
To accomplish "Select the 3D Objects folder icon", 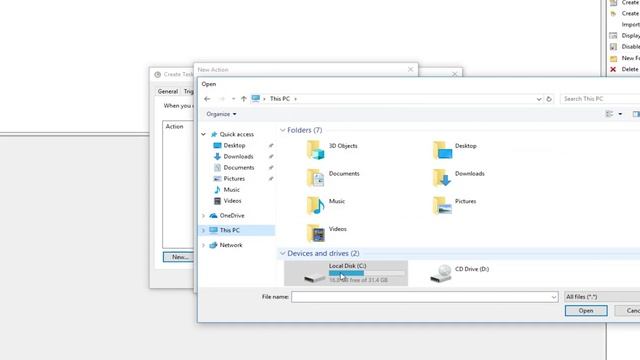I will click(x=316, y=150).
